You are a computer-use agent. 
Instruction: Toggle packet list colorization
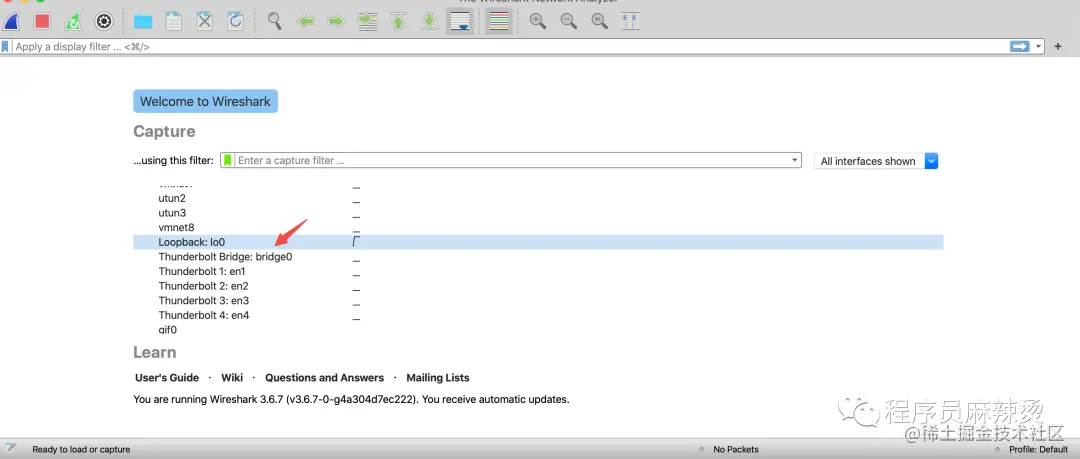tap(498, 21)
